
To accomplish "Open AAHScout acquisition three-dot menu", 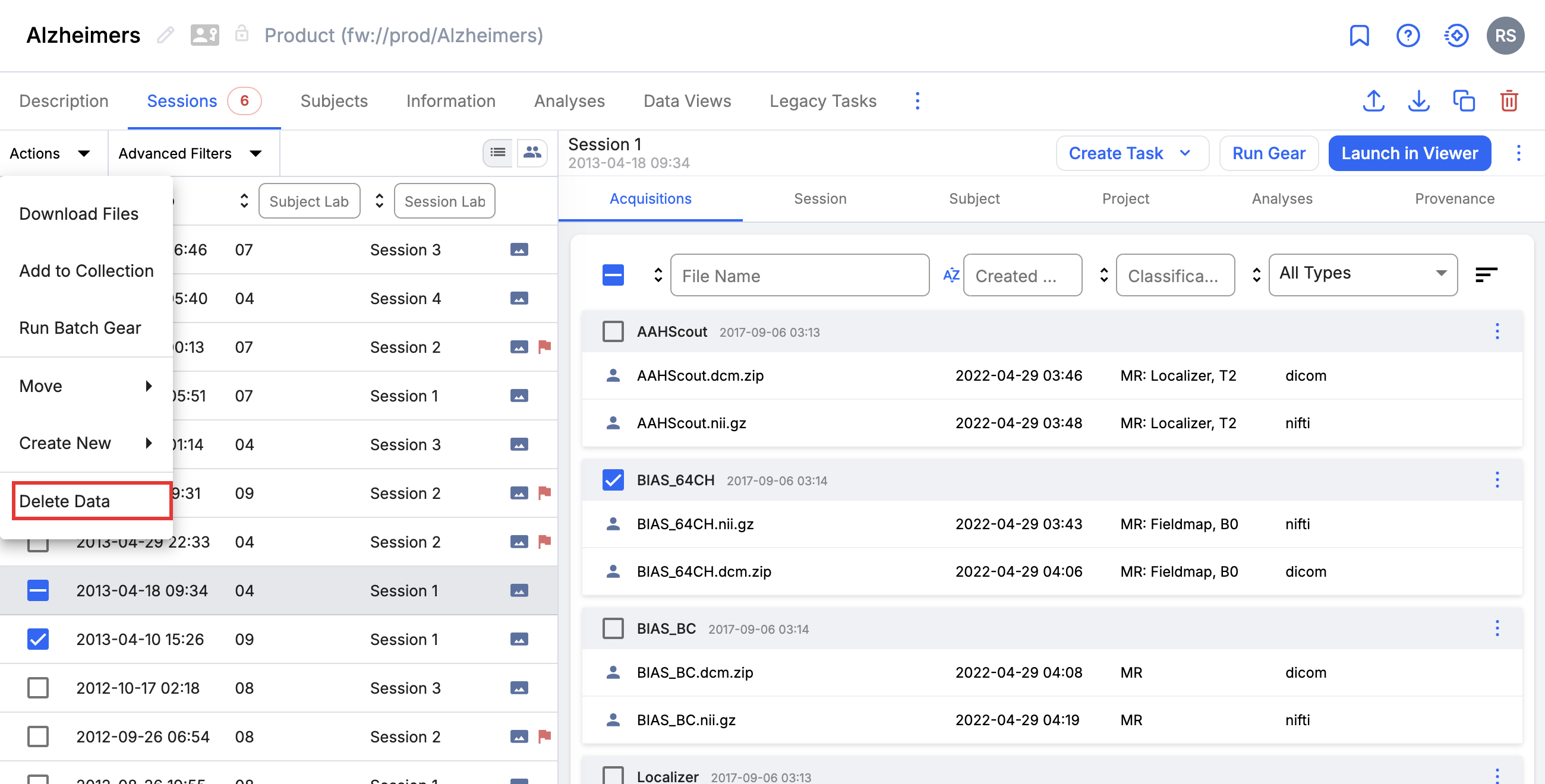I will click(1497, 331).
